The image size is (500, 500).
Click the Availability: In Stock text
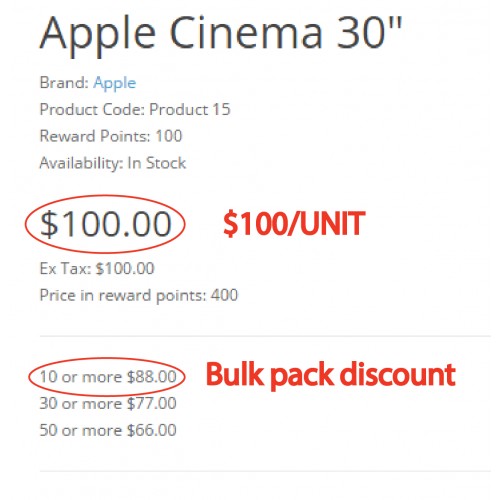[113, 163]
